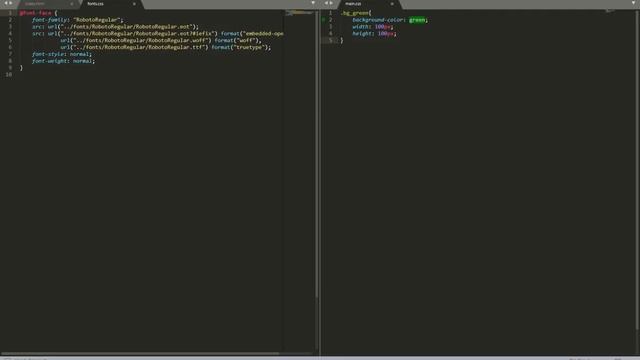The image size is (640, 360).
Task: Click the left pane horizontal scrollbar
Action: pos(140,353)
